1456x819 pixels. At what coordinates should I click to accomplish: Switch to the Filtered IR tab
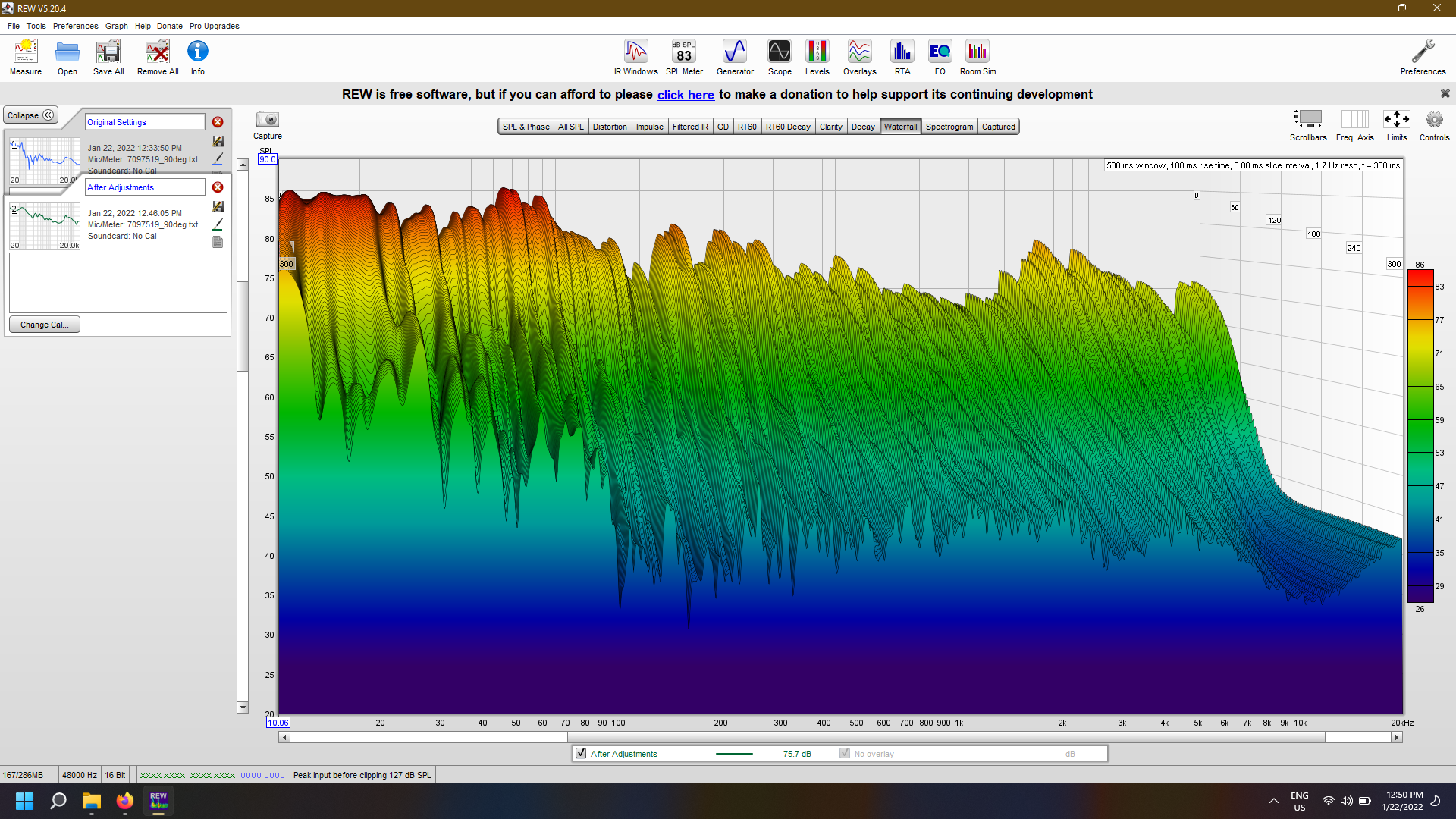(690, 127)
